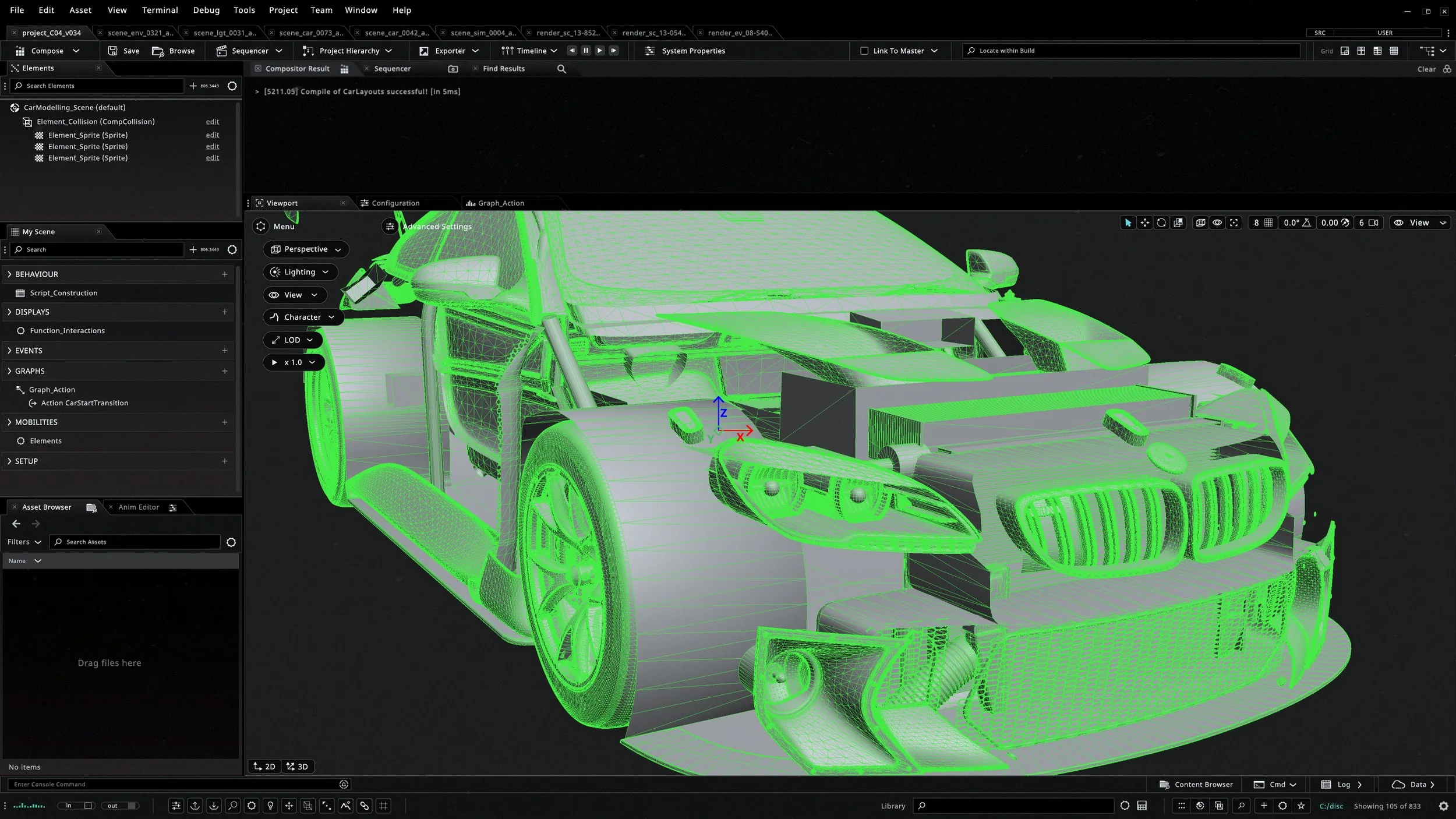Toggle the Link To Master checkbox

pos(864,51)
